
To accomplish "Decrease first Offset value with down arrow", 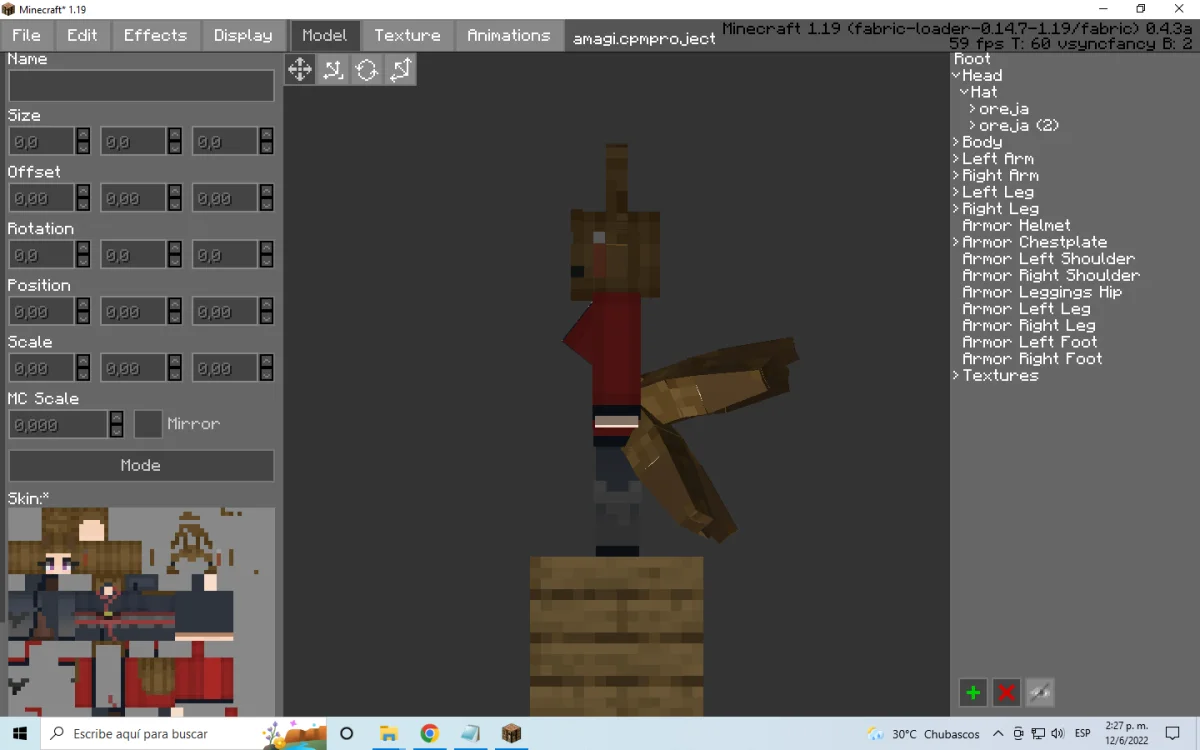I will click(83, 205).
